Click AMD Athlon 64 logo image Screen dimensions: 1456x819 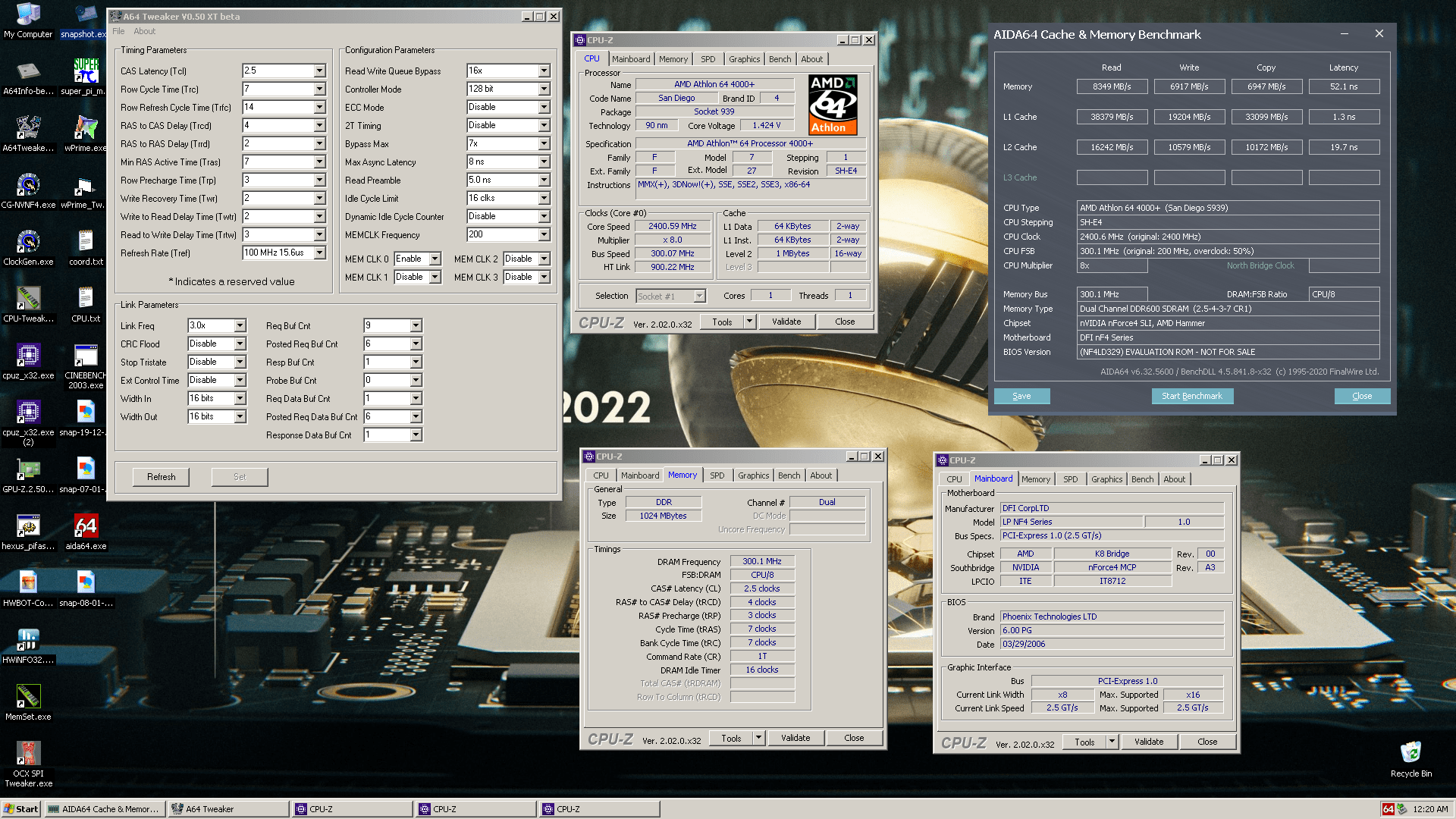[x=833, y=105]
